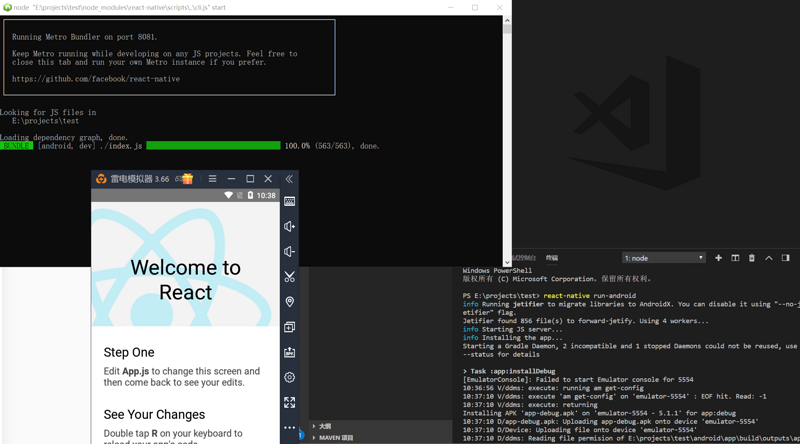800x444 pixels.
Task: Click the 雷电模拟器 3.66 title text
Action: (139, 179)
